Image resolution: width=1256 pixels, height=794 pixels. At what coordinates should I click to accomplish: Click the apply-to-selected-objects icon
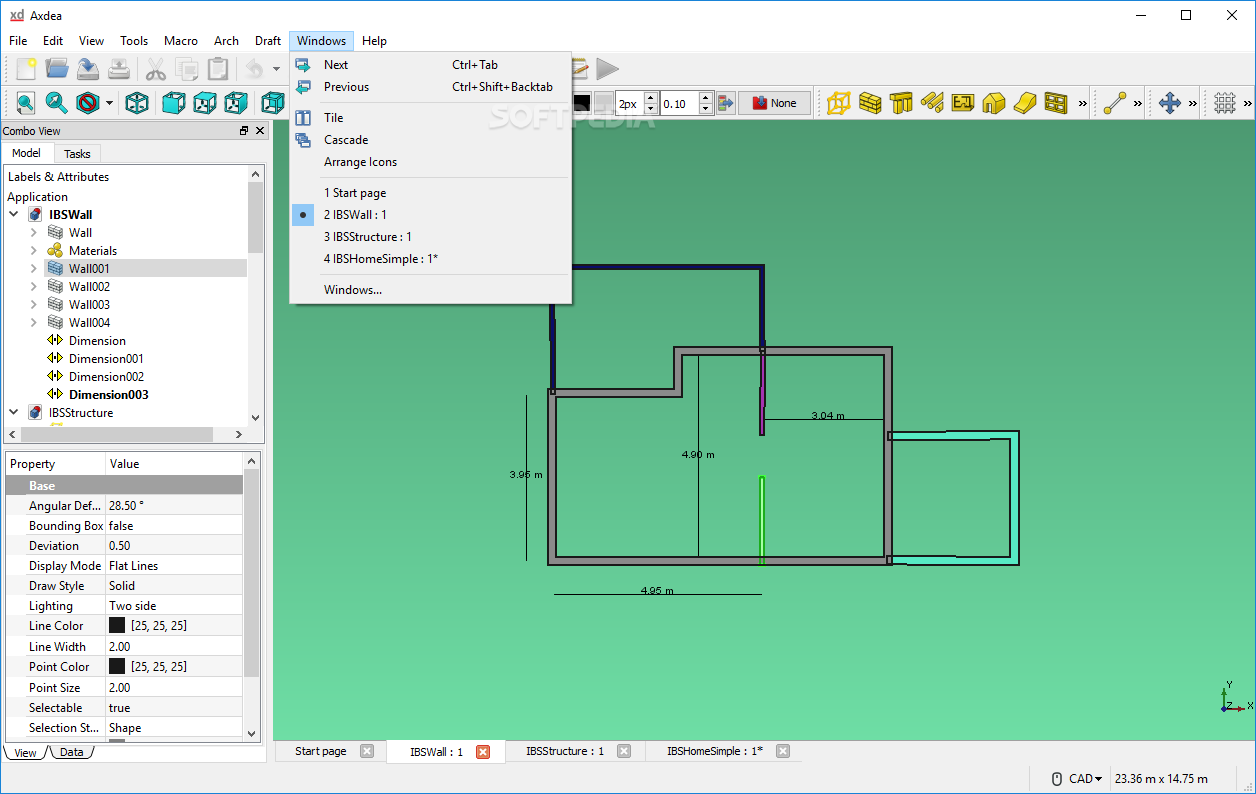pos(725,102)
